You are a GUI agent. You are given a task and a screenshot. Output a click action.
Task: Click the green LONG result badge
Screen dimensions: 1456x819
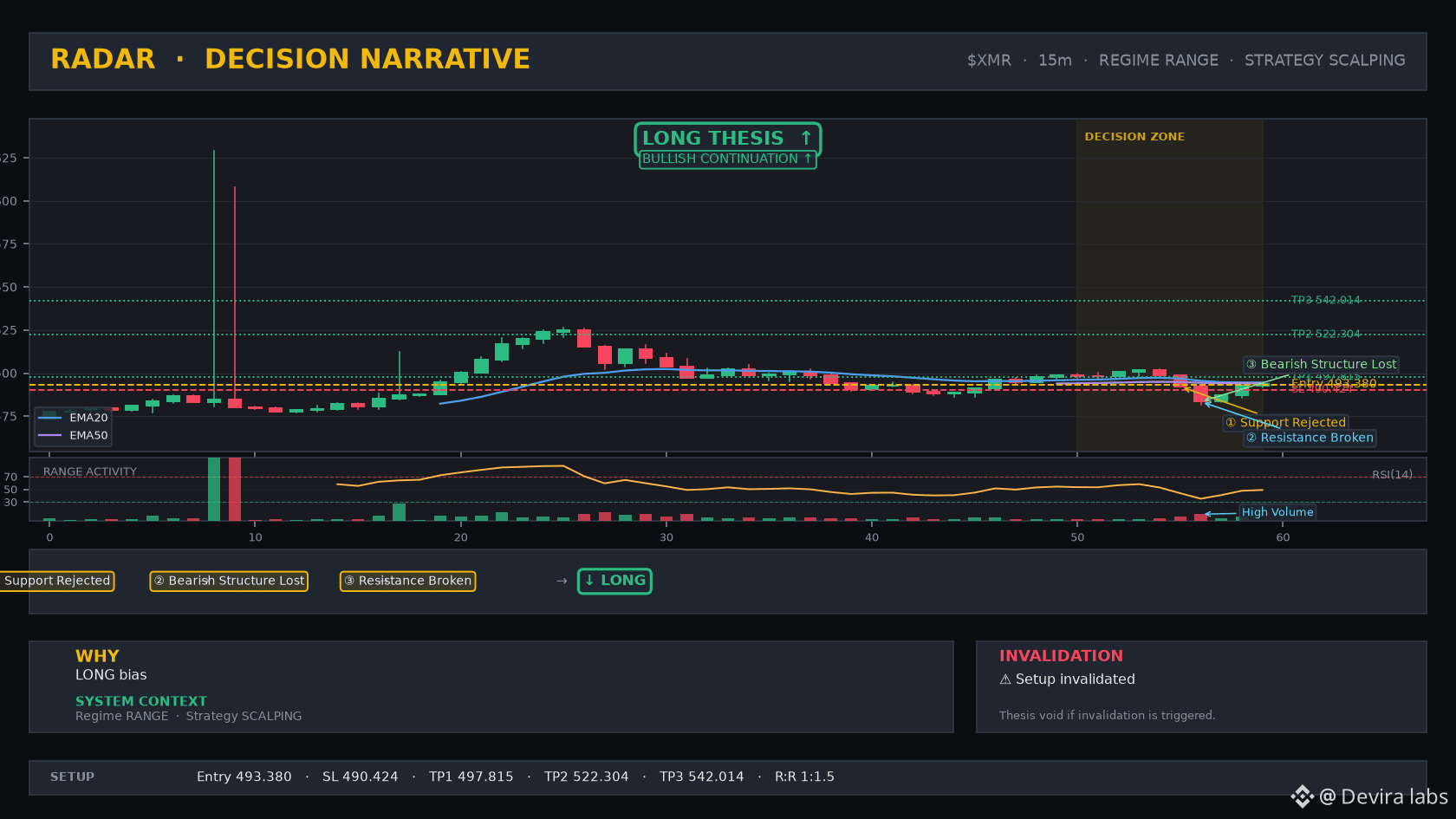click(614, 581)
